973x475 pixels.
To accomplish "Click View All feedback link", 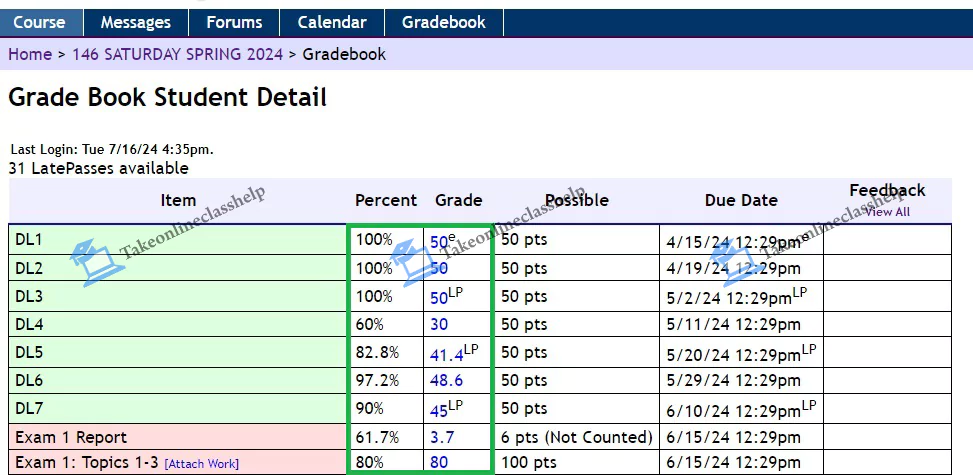I will click(887, 212).
